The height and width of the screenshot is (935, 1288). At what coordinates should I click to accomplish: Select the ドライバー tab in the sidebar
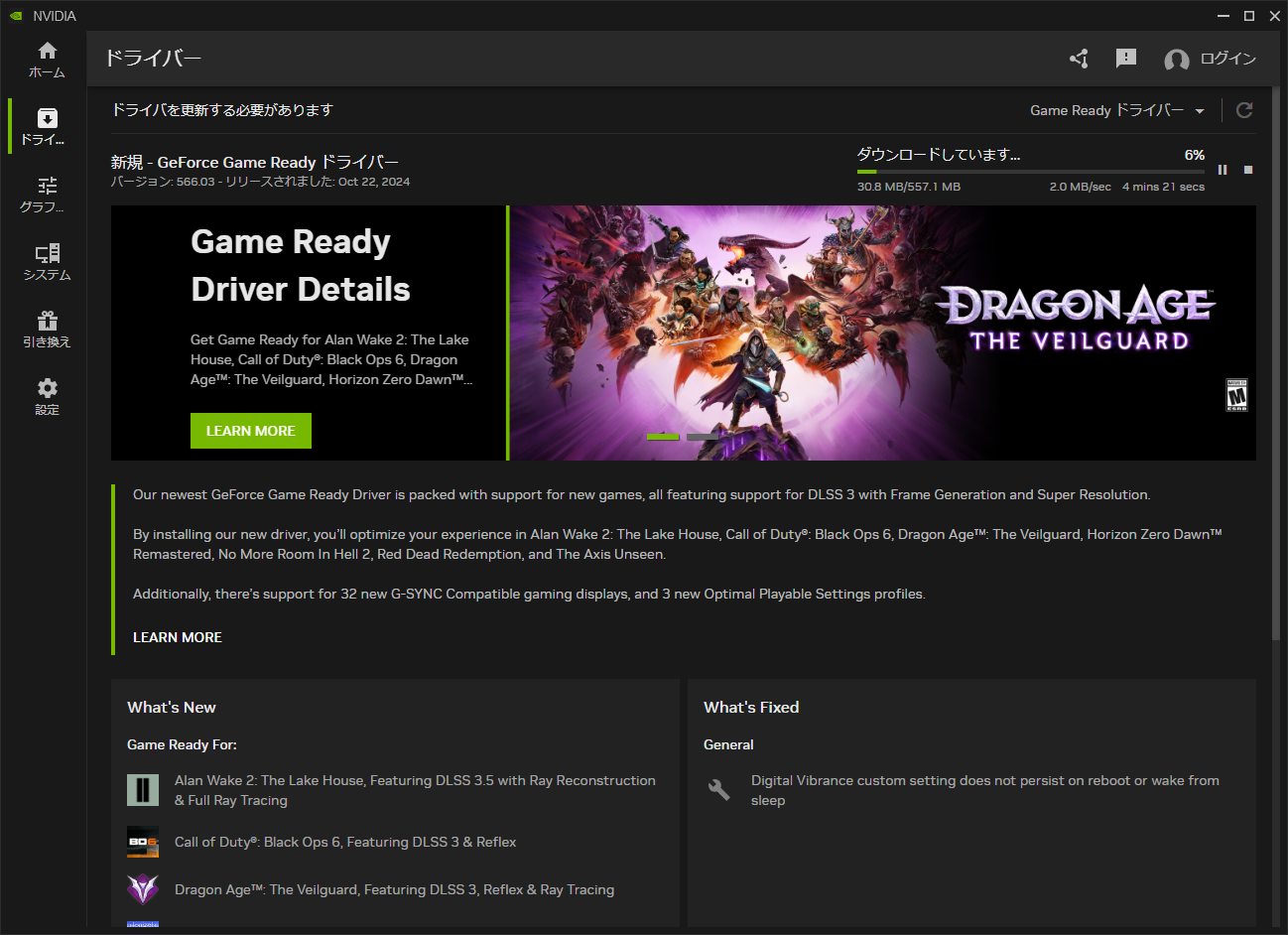[46, 126]
